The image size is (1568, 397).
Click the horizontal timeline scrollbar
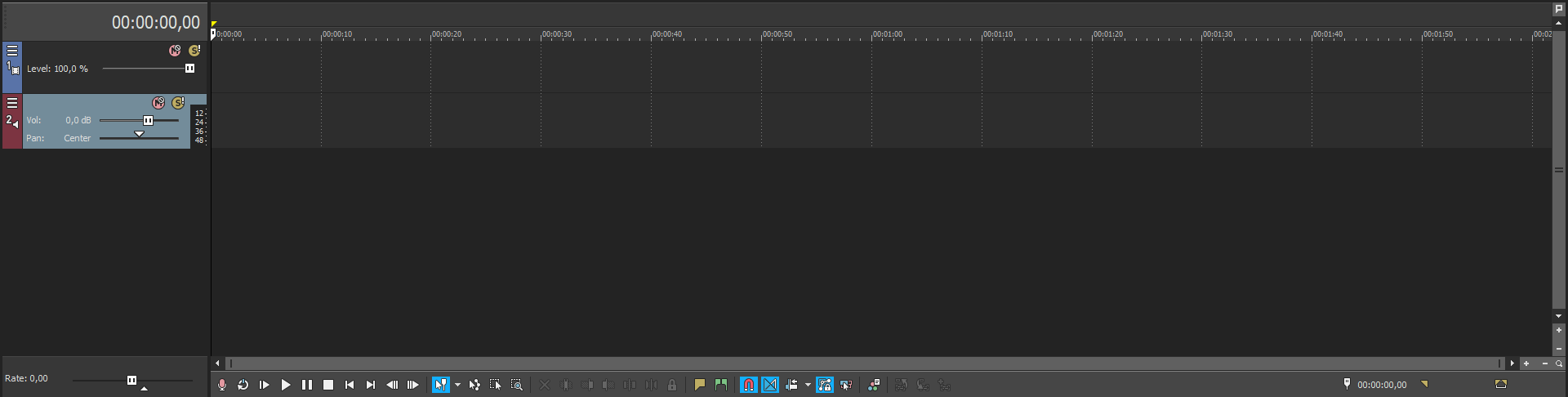[x=865, y=364]
